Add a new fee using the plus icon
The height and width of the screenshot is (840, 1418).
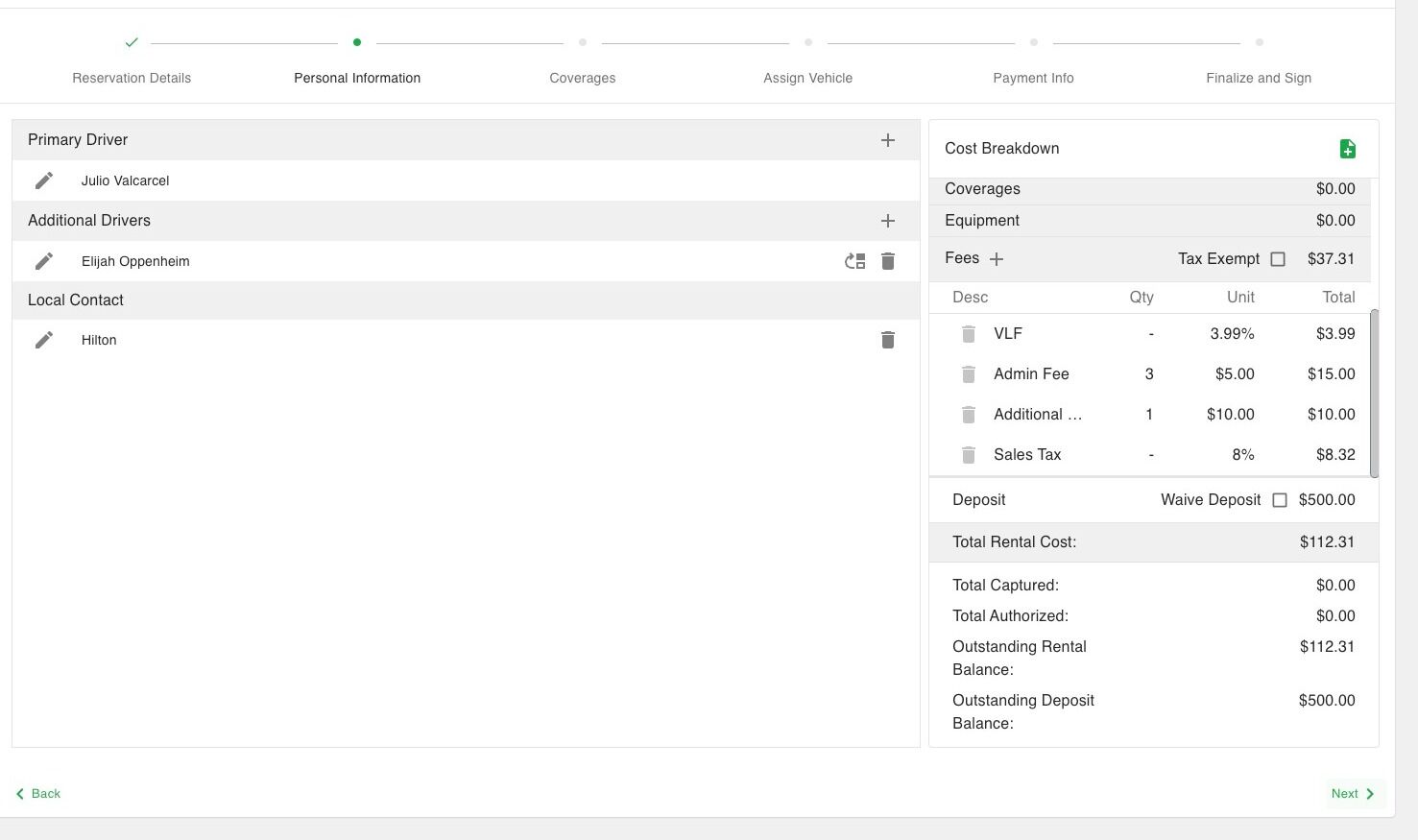tap(997, 258)
